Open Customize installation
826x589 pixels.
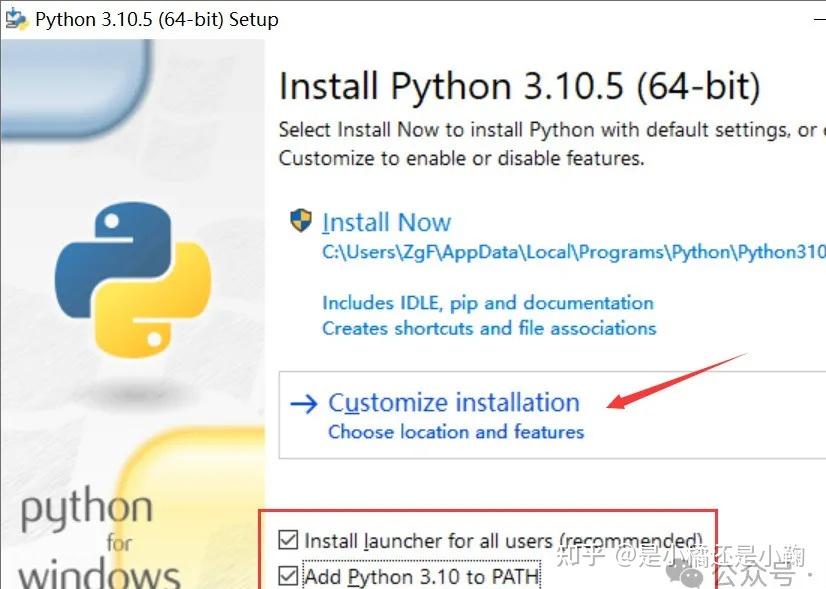[454, 401]
